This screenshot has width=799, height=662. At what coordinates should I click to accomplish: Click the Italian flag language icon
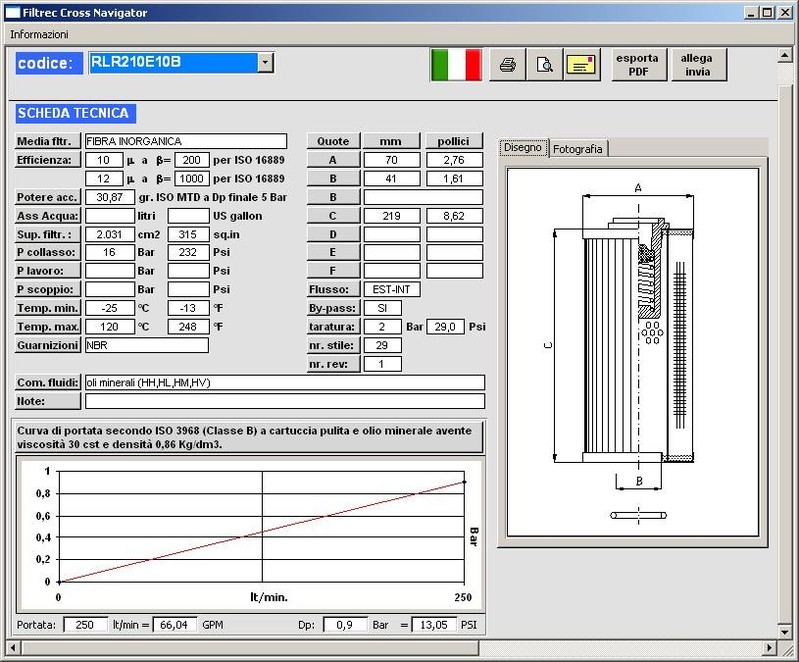456,64
